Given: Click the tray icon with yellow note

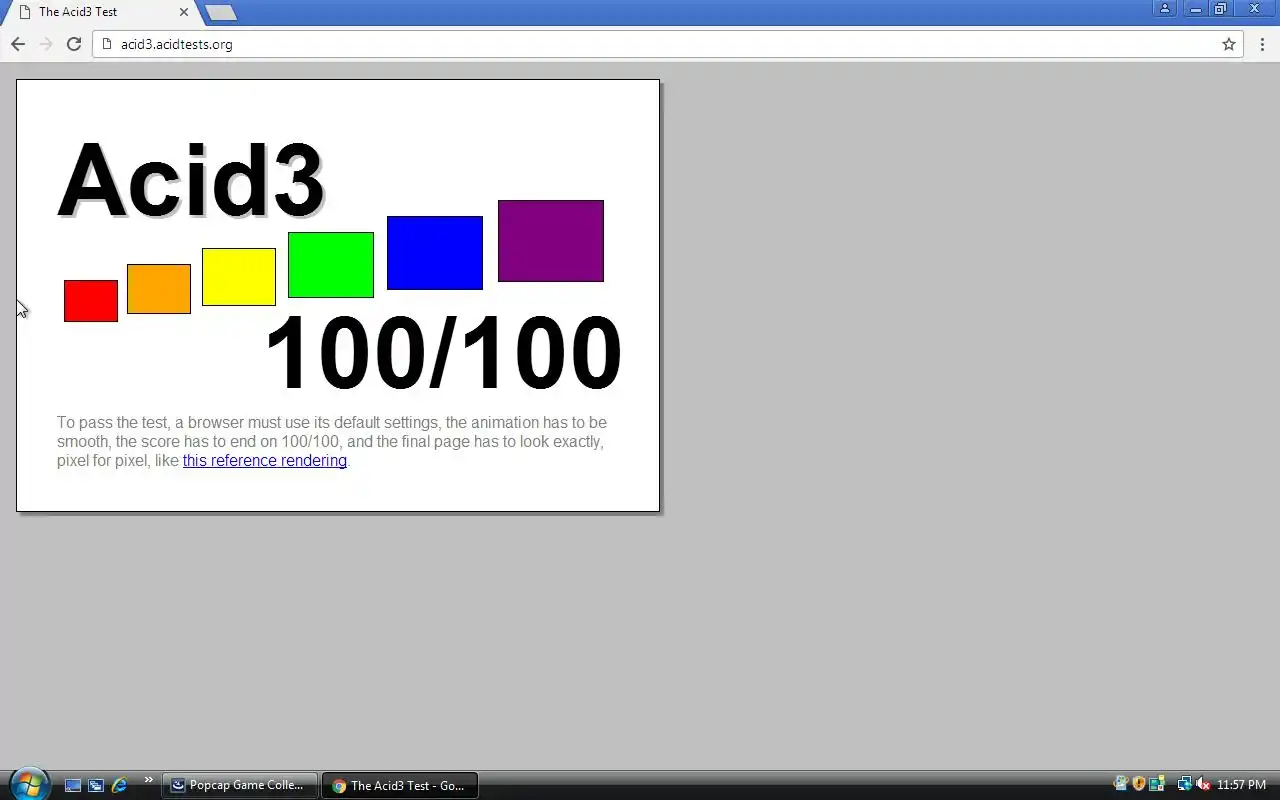Looking at the screenshot, I should (1157, 785).
